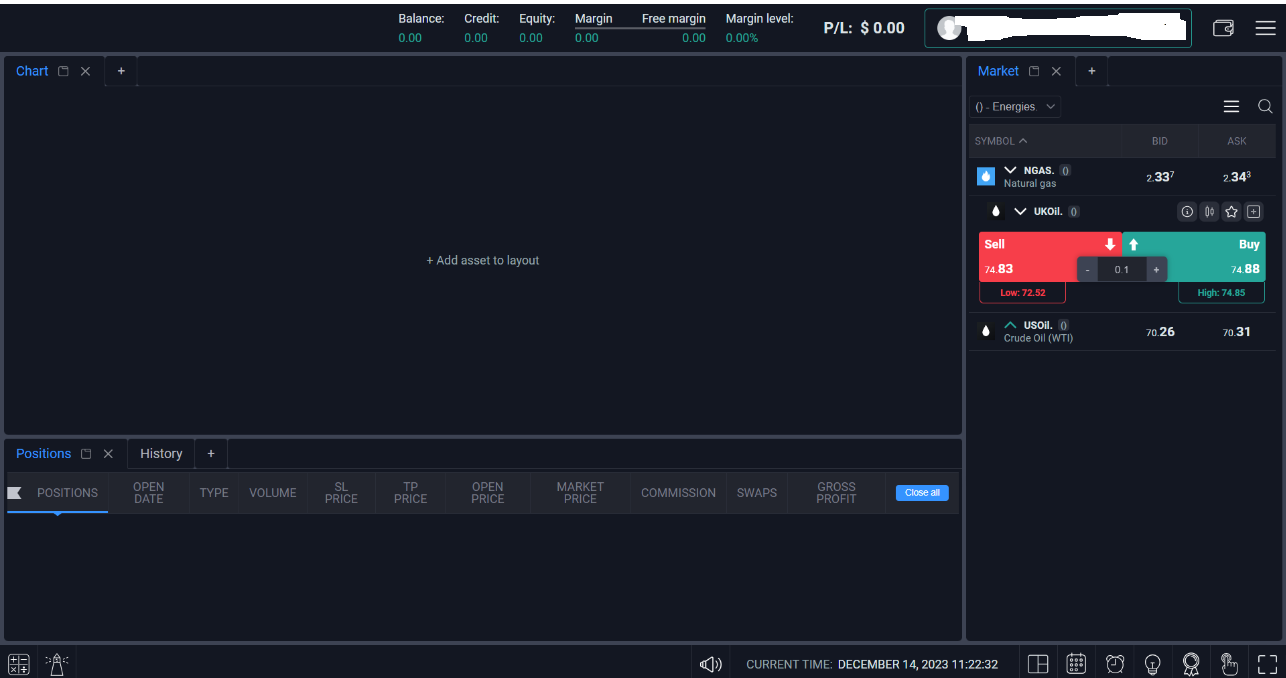Switch to the History tab

pyautogui.click(x=161, y=453)
